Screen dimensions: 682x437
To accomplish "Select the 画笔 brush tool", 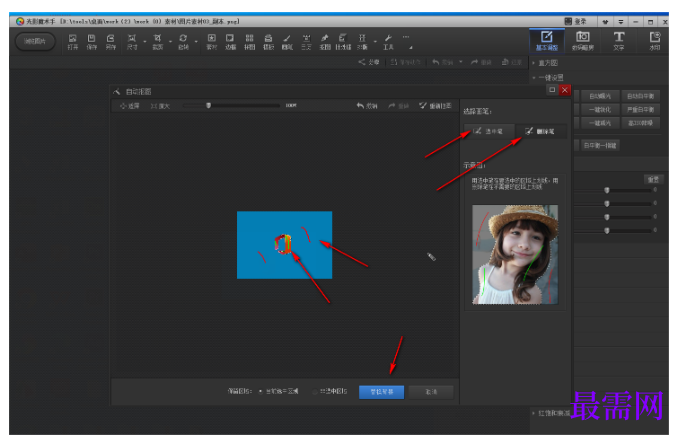I will 287,42.
